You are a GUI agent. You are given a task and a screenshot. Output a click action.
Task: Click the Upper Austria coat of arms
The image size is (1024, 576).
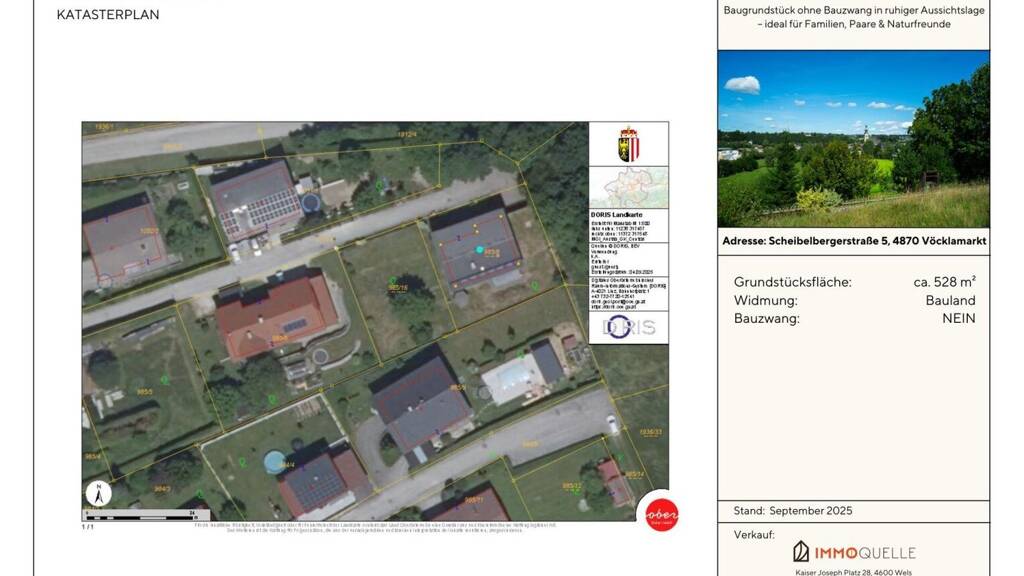pyautogui.click(x=628, y=145)
